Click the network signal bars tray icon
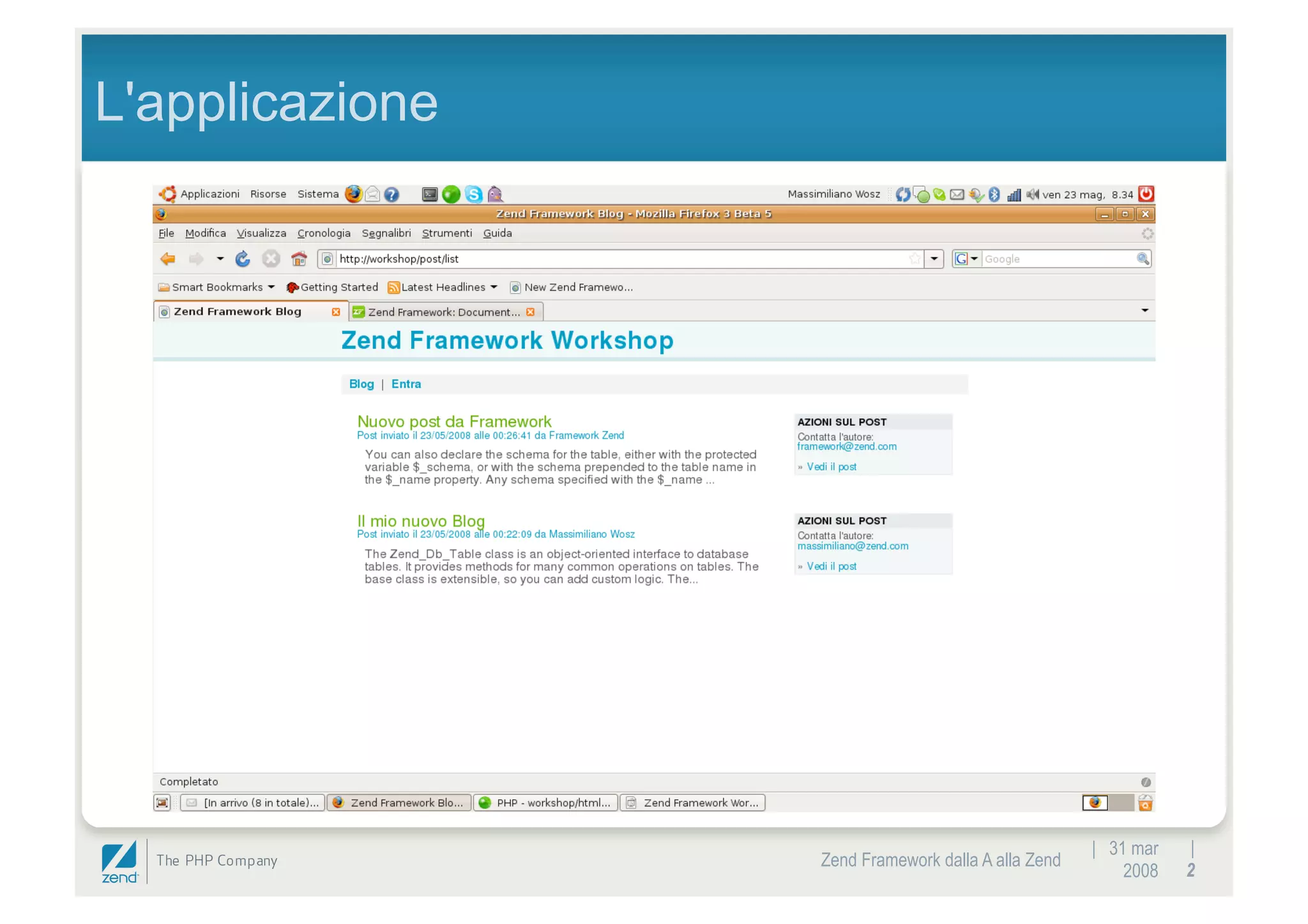 pyautogui.click(x=1014, y=194)
